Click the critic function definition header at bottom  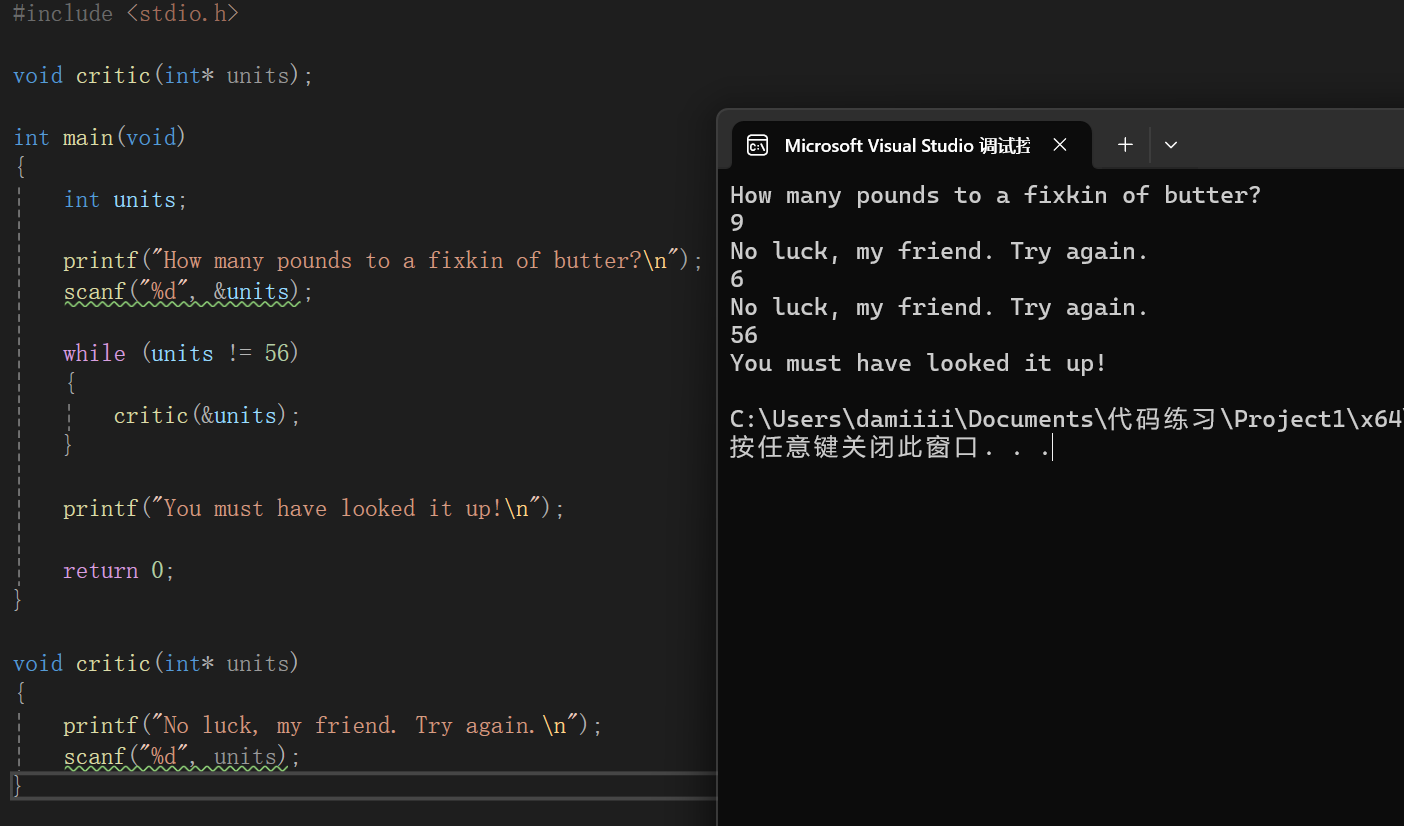tap(156, 664)
